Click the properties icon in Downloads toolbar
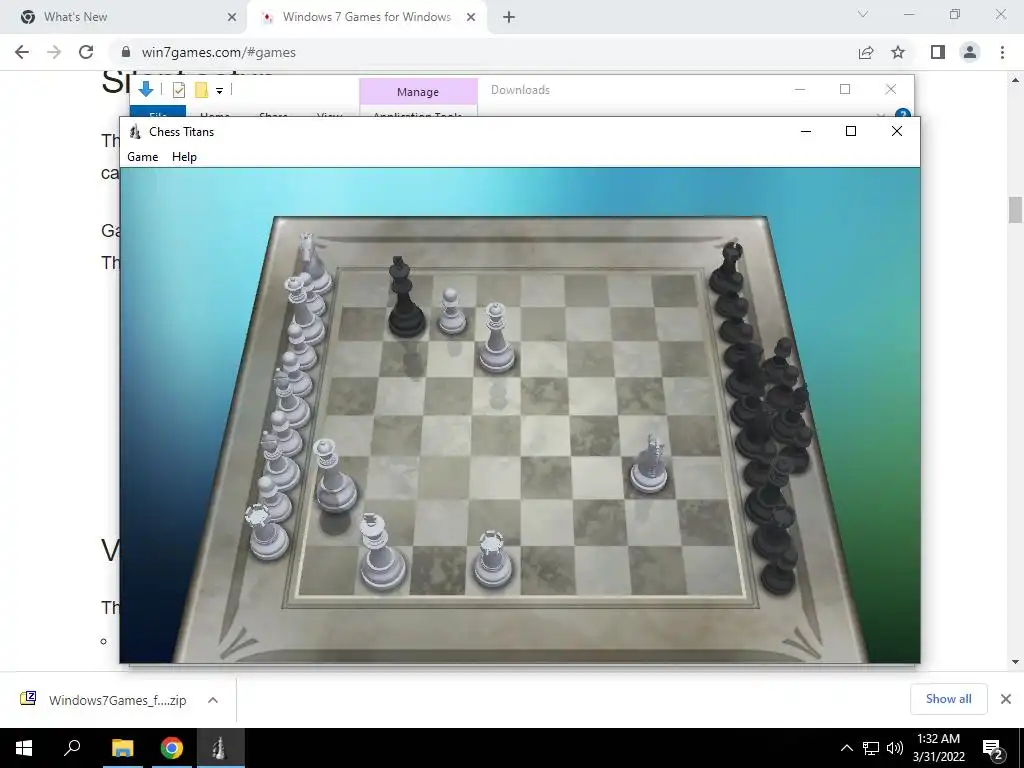Image resolution: width=1024 pixels, height=768 pixels. 179,90
